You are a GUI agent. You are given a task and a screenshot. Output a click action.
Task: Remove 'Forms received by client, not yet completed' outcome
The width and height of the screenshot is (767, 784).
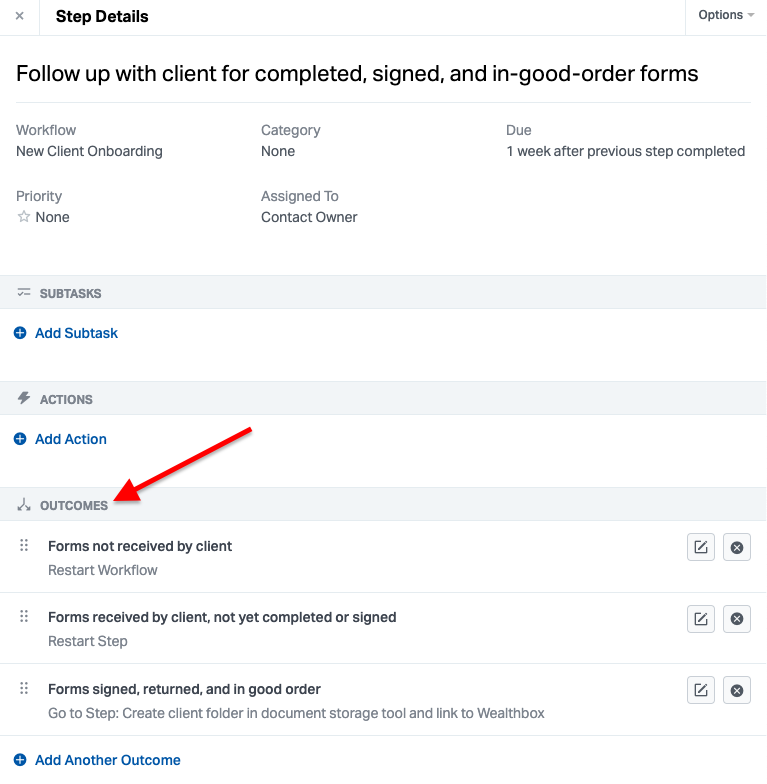pos(737,618)
